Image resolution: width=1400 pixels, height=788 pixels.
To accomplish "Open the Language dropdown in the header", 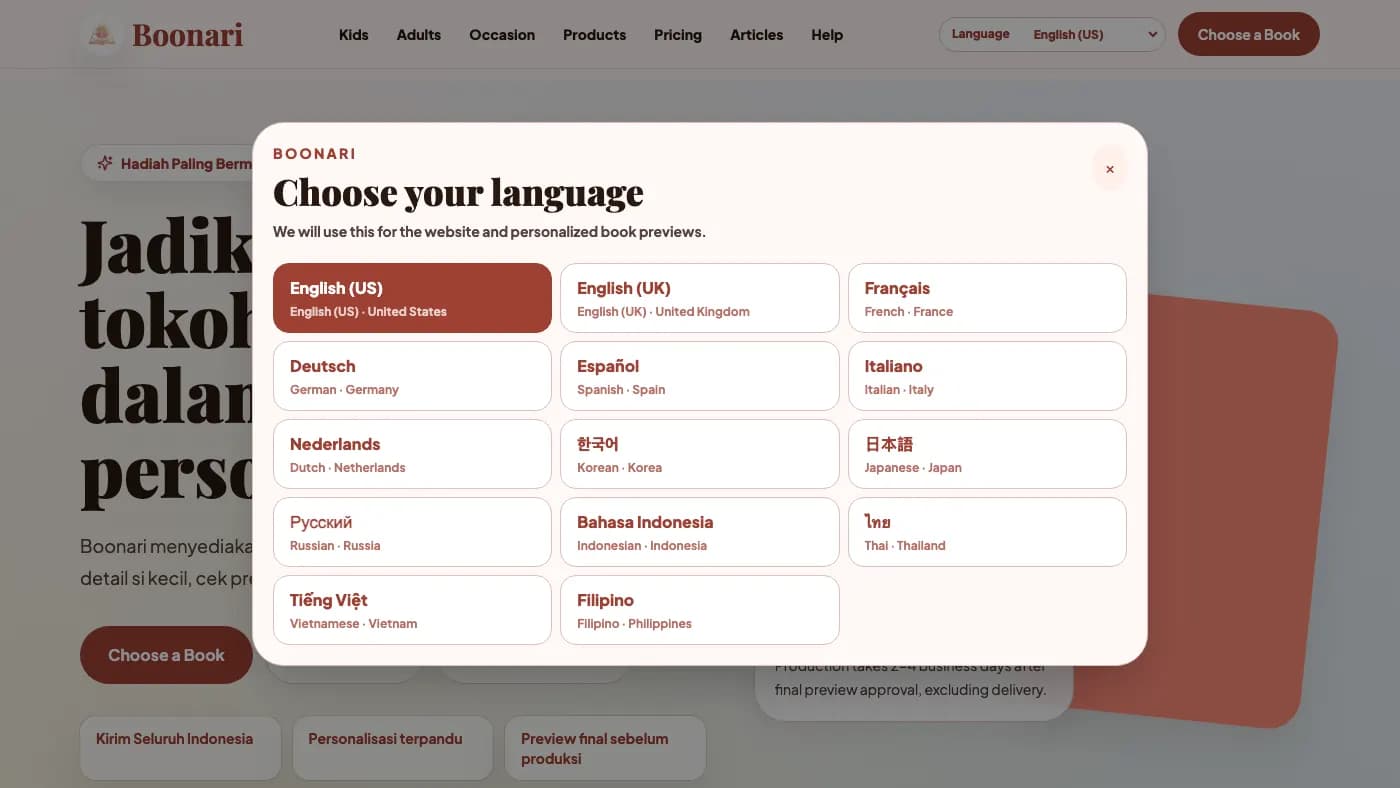I will pos(1052,34).
